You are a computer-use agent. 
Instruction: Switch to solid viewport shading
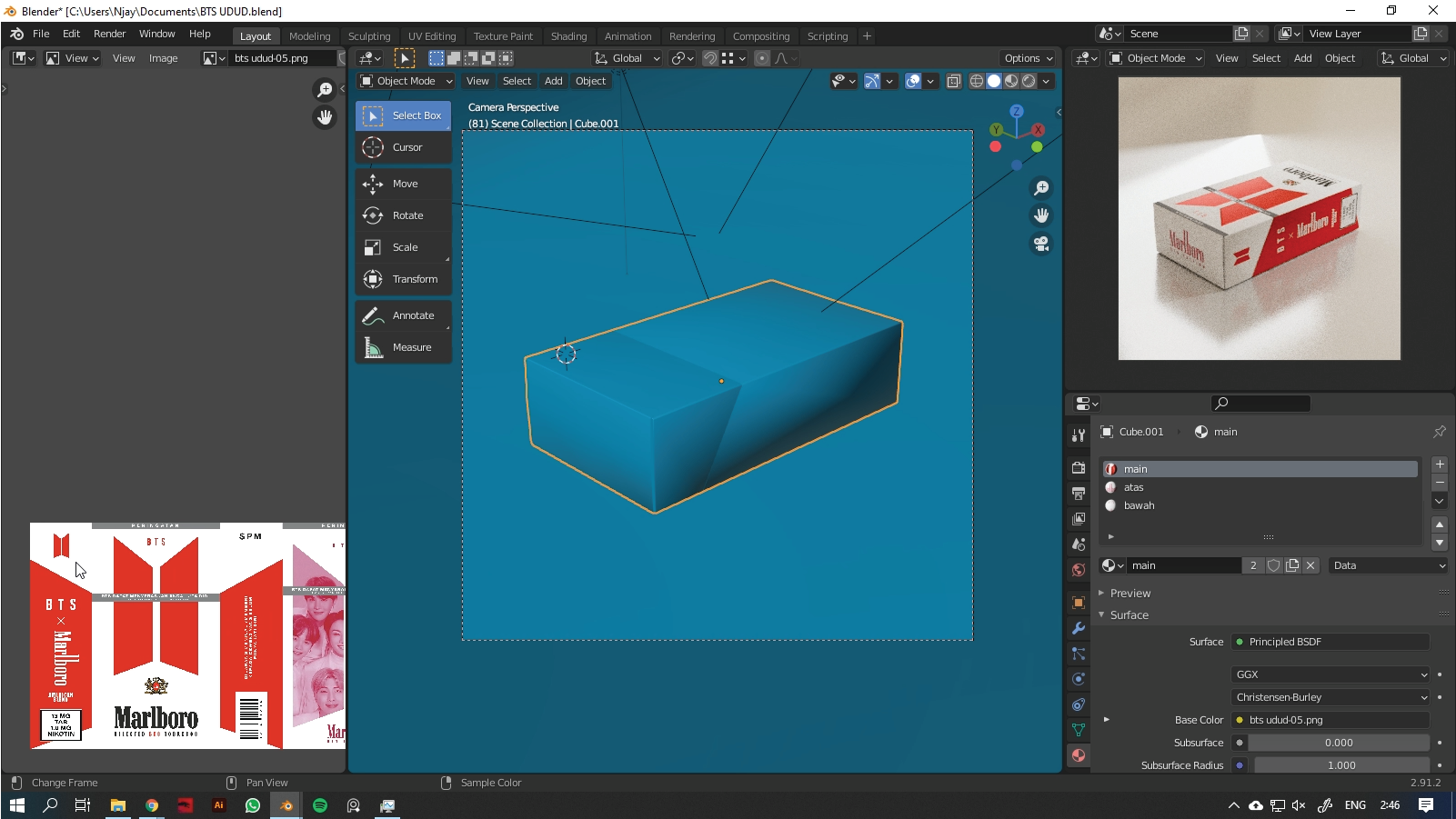[x=994, y=81]
